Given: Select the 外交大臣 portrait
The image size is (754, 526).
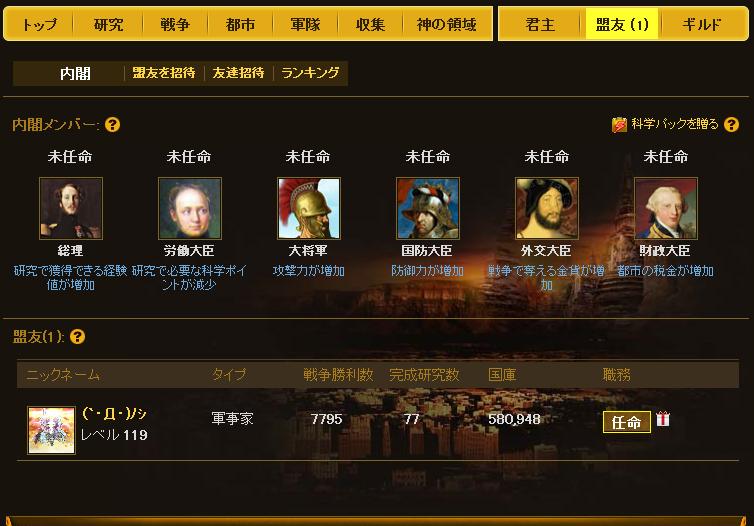Looking at the screenshot, I should pos(547,208).
